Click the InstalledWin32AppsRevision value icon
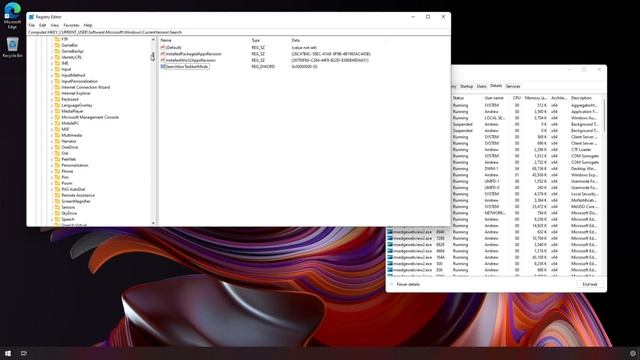Viewport: 640px width, 360px height. tap(163, 60)
